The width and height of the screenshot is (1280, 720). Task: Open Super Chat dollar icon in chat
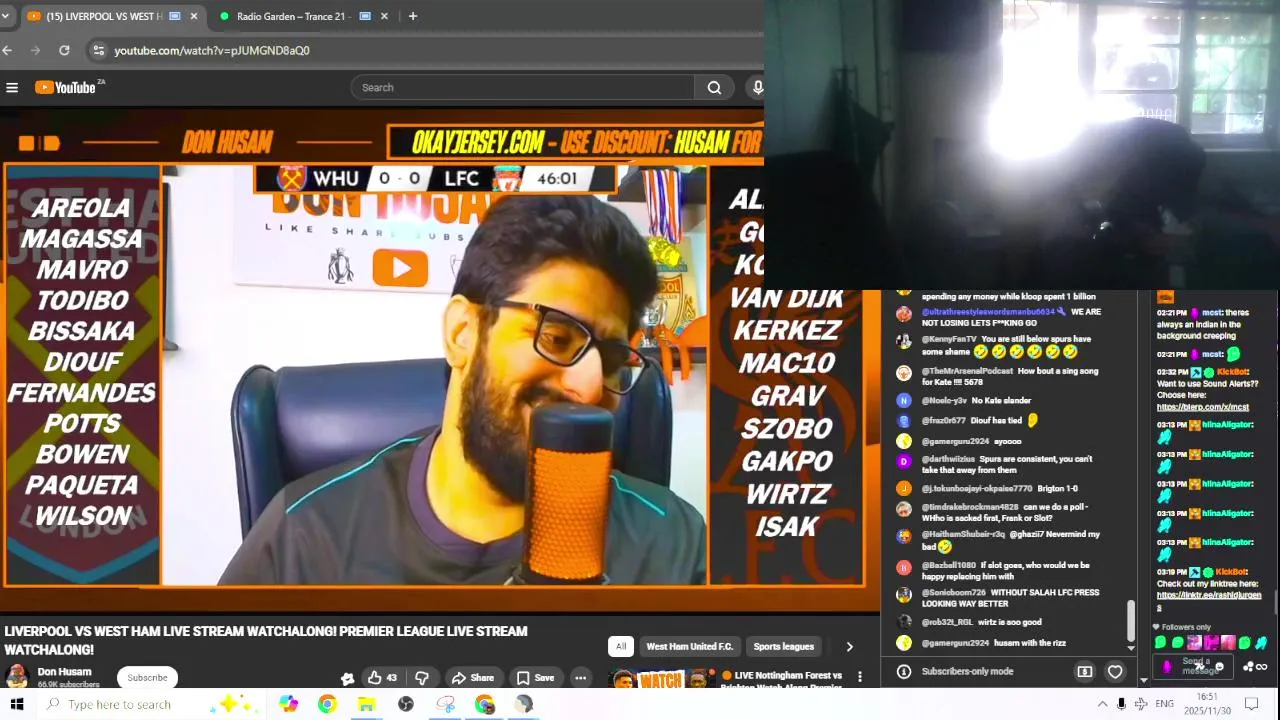1084,671
